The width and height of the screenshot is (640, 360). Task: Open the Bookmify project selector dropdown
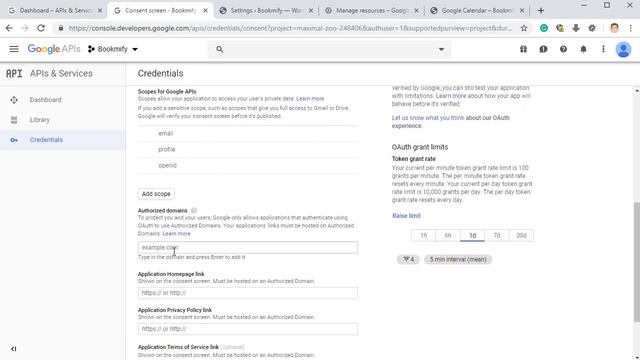(113, 49)
